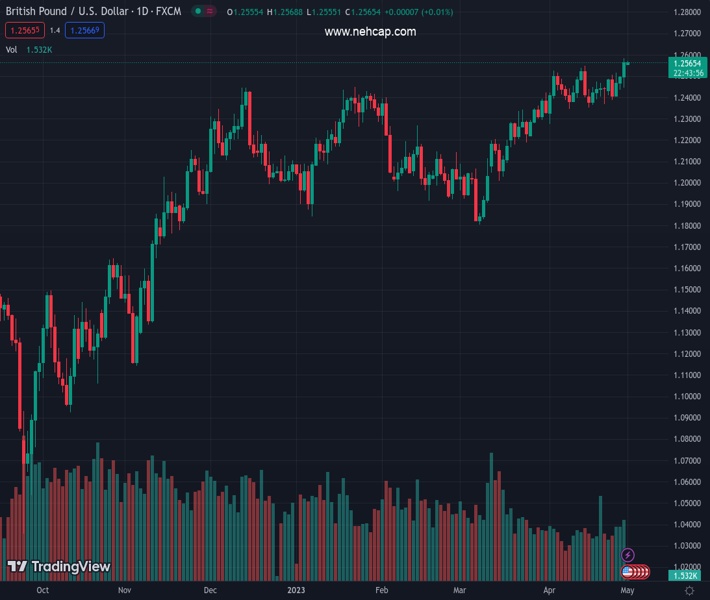Click the green market status dot
The image size is (710, 600).
(199, 11)
